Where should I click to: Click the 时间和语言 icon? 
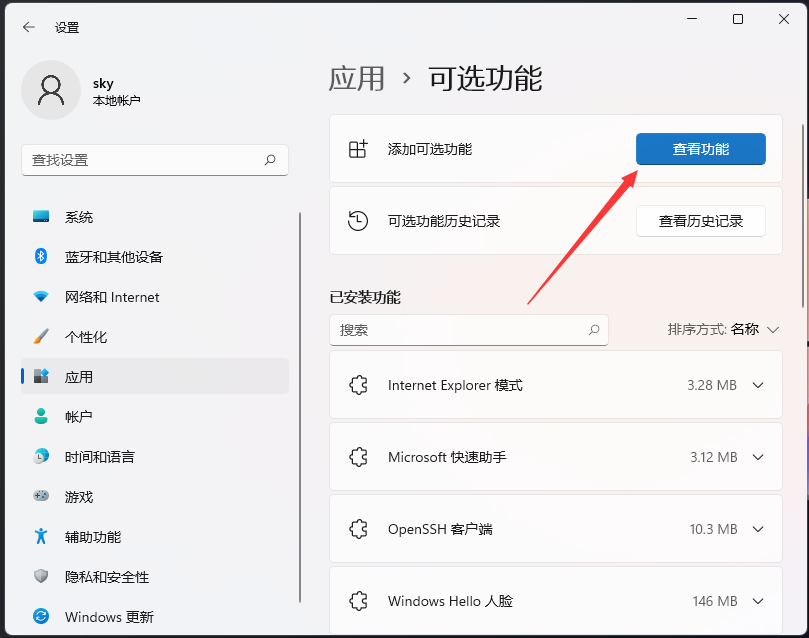(x=40, y=457)
